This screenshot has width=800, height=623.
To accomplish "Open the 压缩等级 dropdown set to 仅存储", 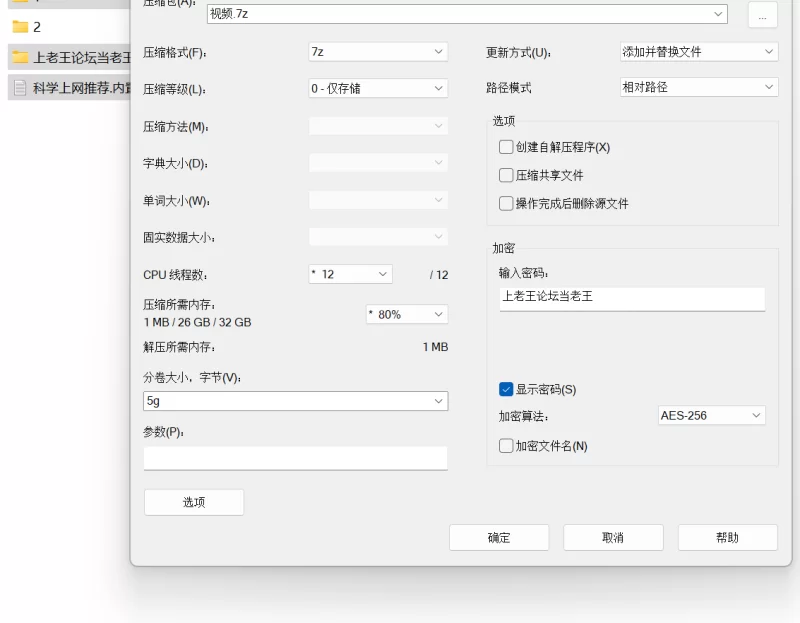I will (x=378, y=88).
